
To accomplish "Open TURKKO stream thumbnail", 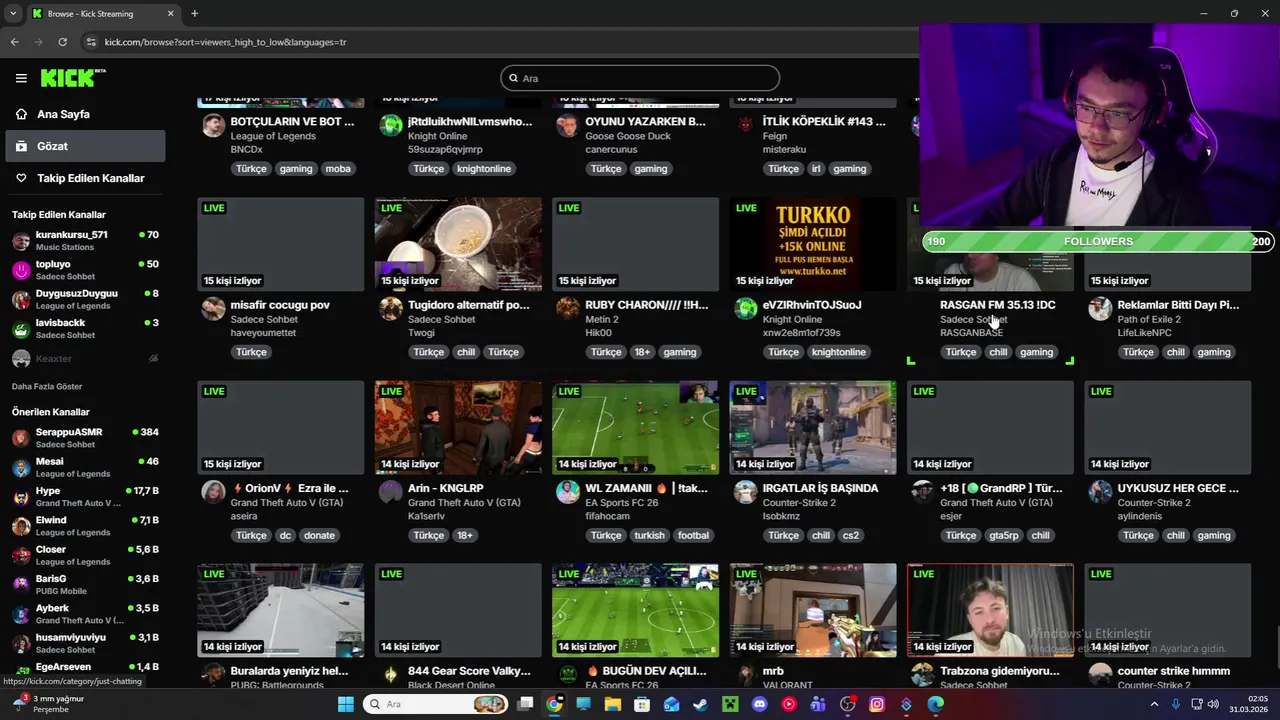I will (812, 244).
